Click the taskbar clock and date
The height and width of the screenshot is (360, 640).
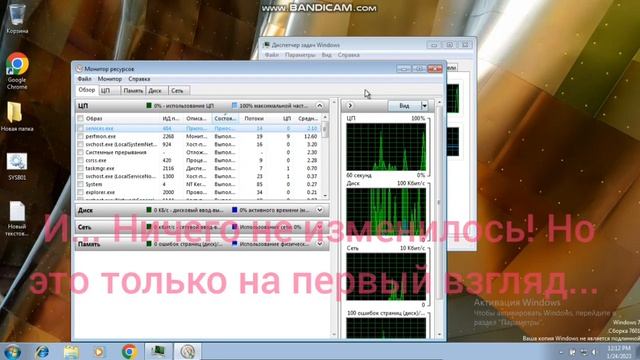click(x=619, y=352)
